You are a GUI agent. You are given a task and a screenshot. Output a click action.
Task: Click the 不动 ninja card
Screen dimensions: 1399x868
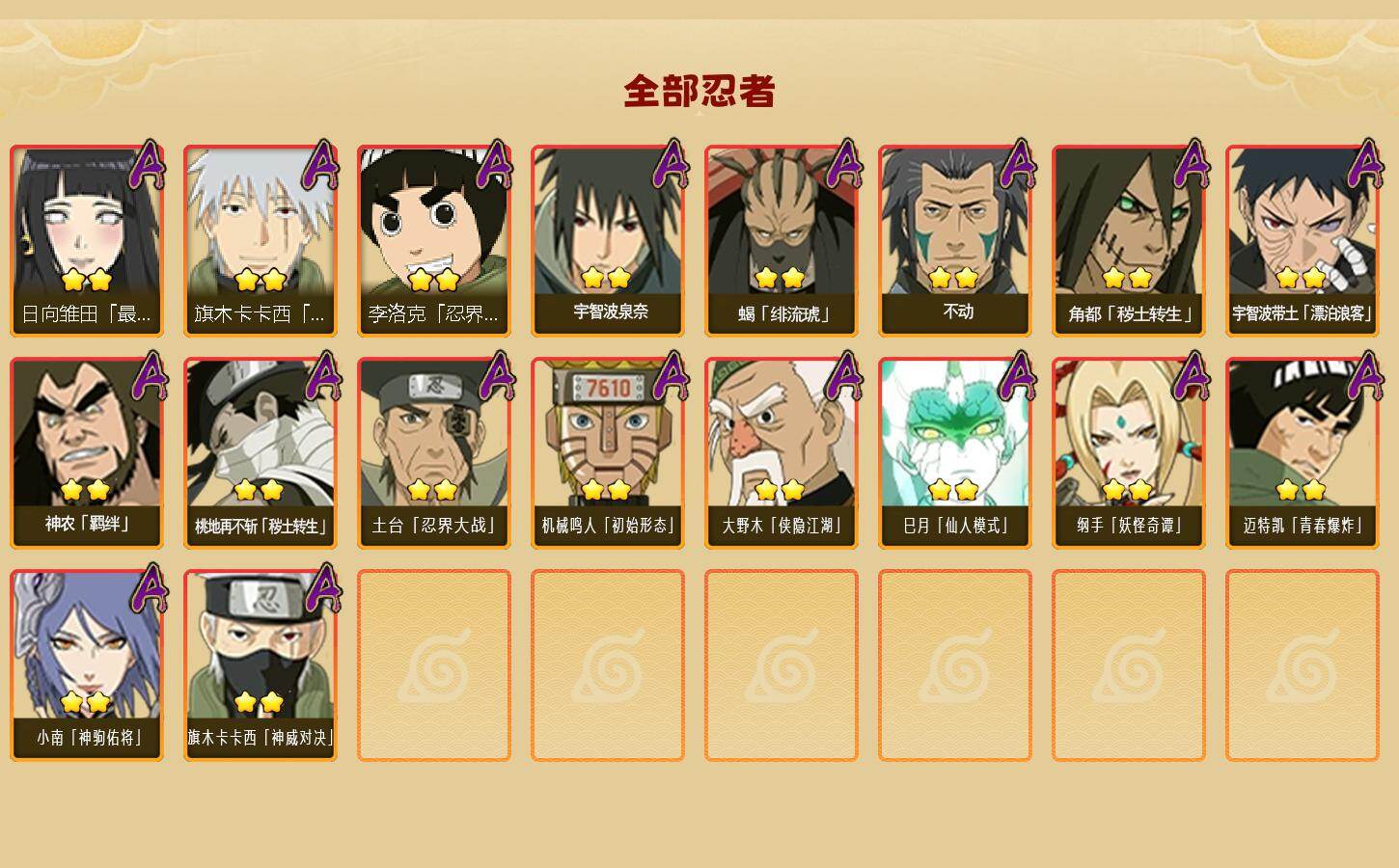pyautogui.click(x=955, y=241)
